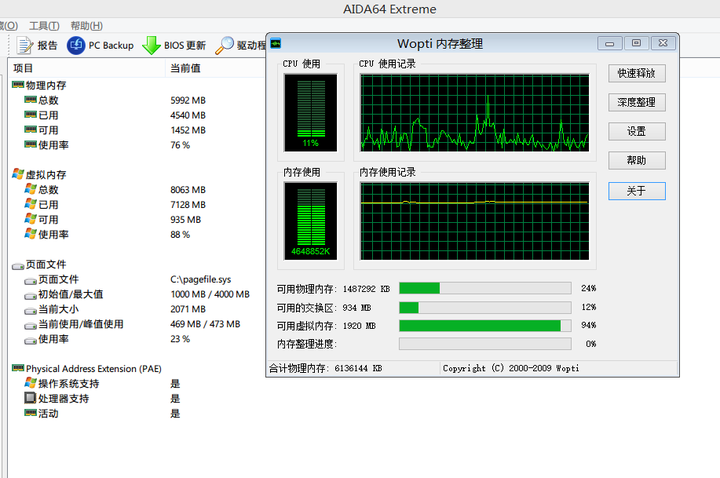This screenshot has width=720, height=478.
Task: Click the 可用虚拟内存 1920 MB label
Action: point(326,326)
